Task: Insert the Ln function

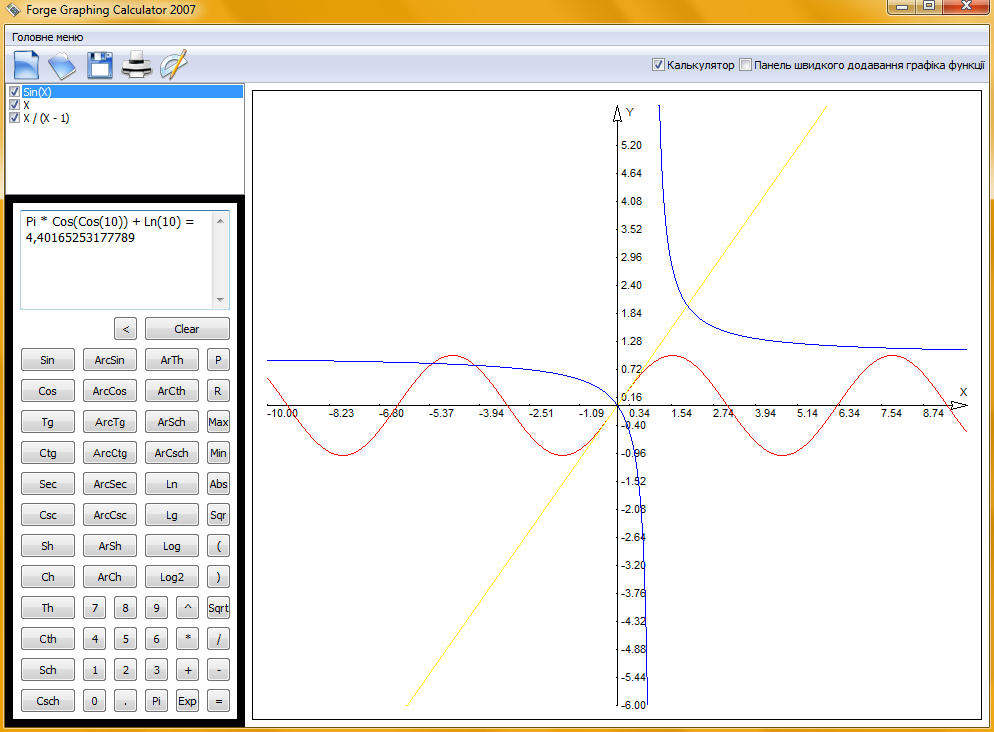Action: (x=172, y=484)
